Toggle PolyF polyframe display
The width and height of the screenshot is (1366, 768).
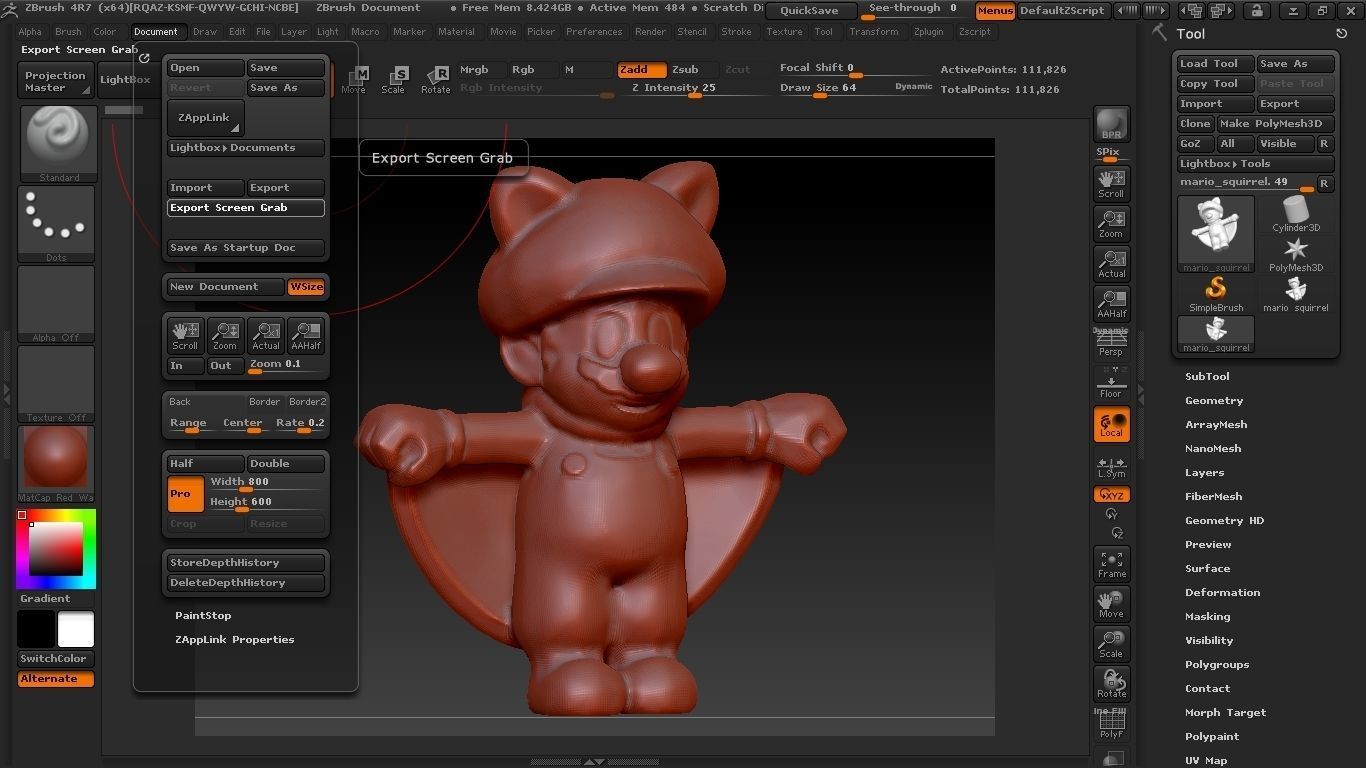tap(1111, 724)
